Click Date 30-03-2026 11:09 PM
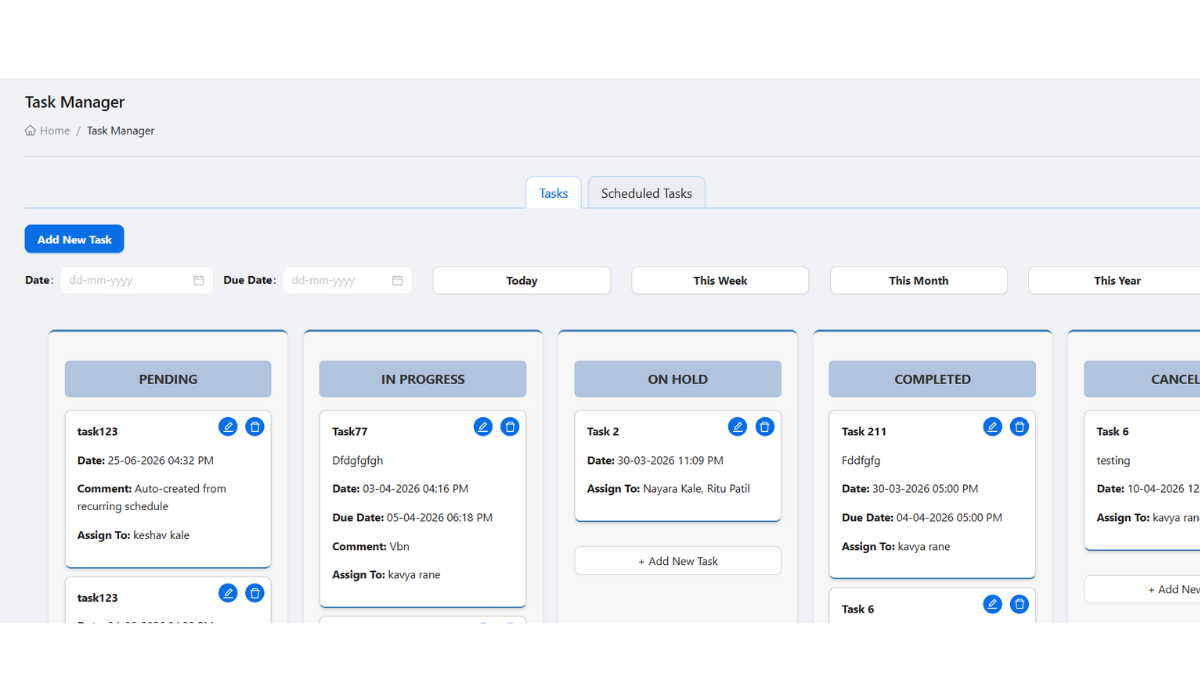The width and height of the screenshot is (1200, 700). coord(655,461)
